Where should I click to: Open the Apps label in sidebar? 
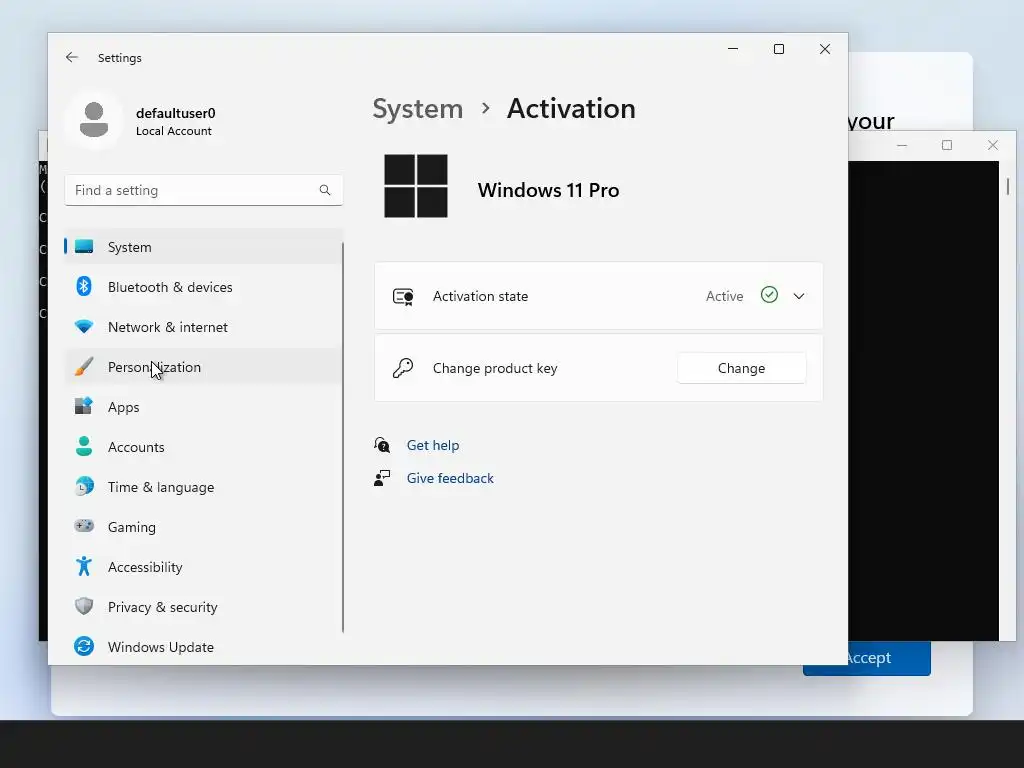123,407
